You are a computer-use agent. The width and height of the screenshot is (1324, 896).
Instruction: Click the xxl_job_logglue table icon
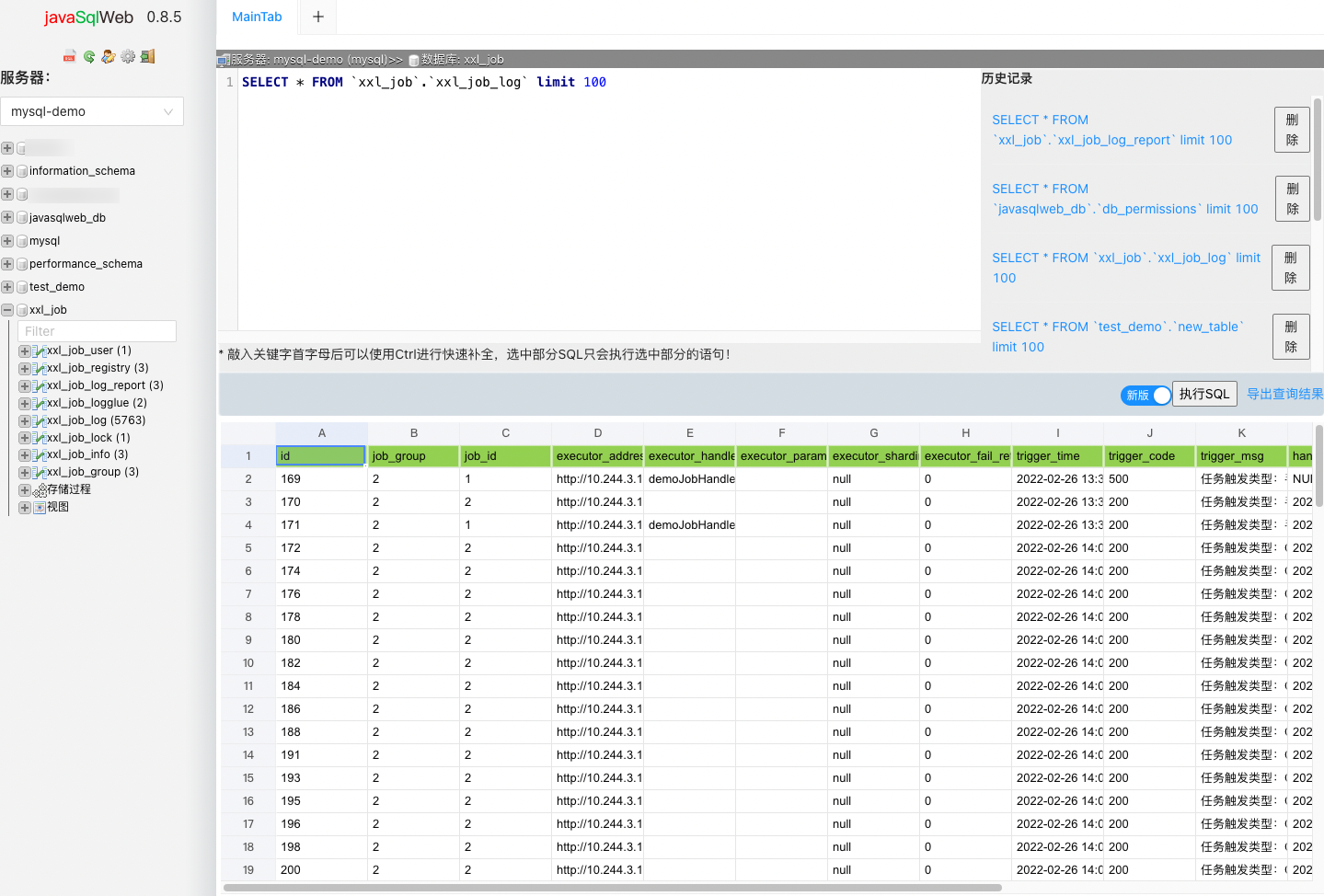(40, 403)
